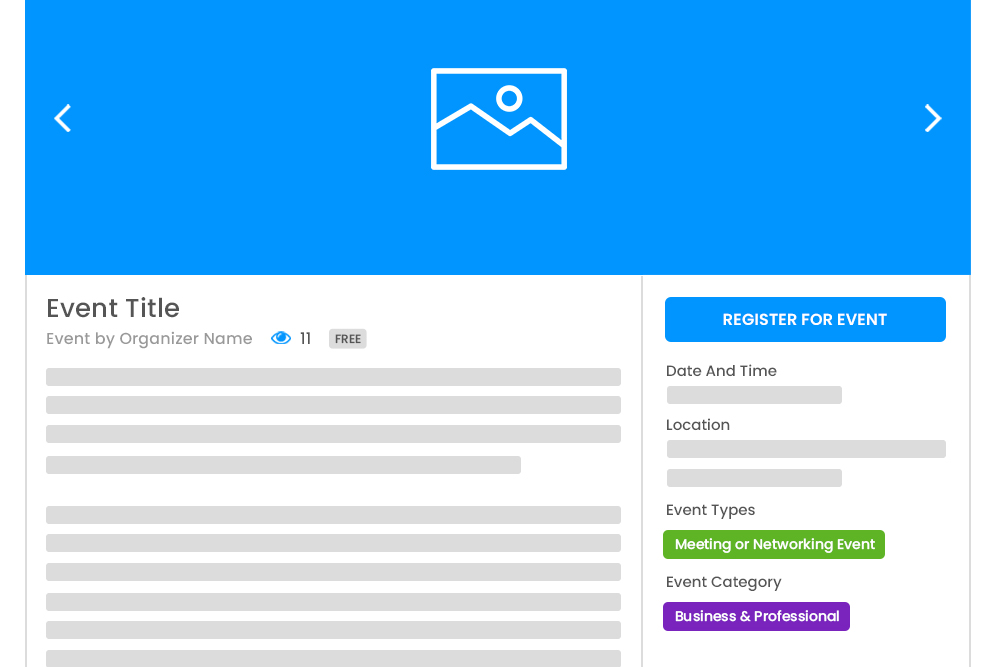The width and height of the screenshot is (1000, 667).
Task: Click the right carousel navigation arrow
Action: (x=933, y=118)
